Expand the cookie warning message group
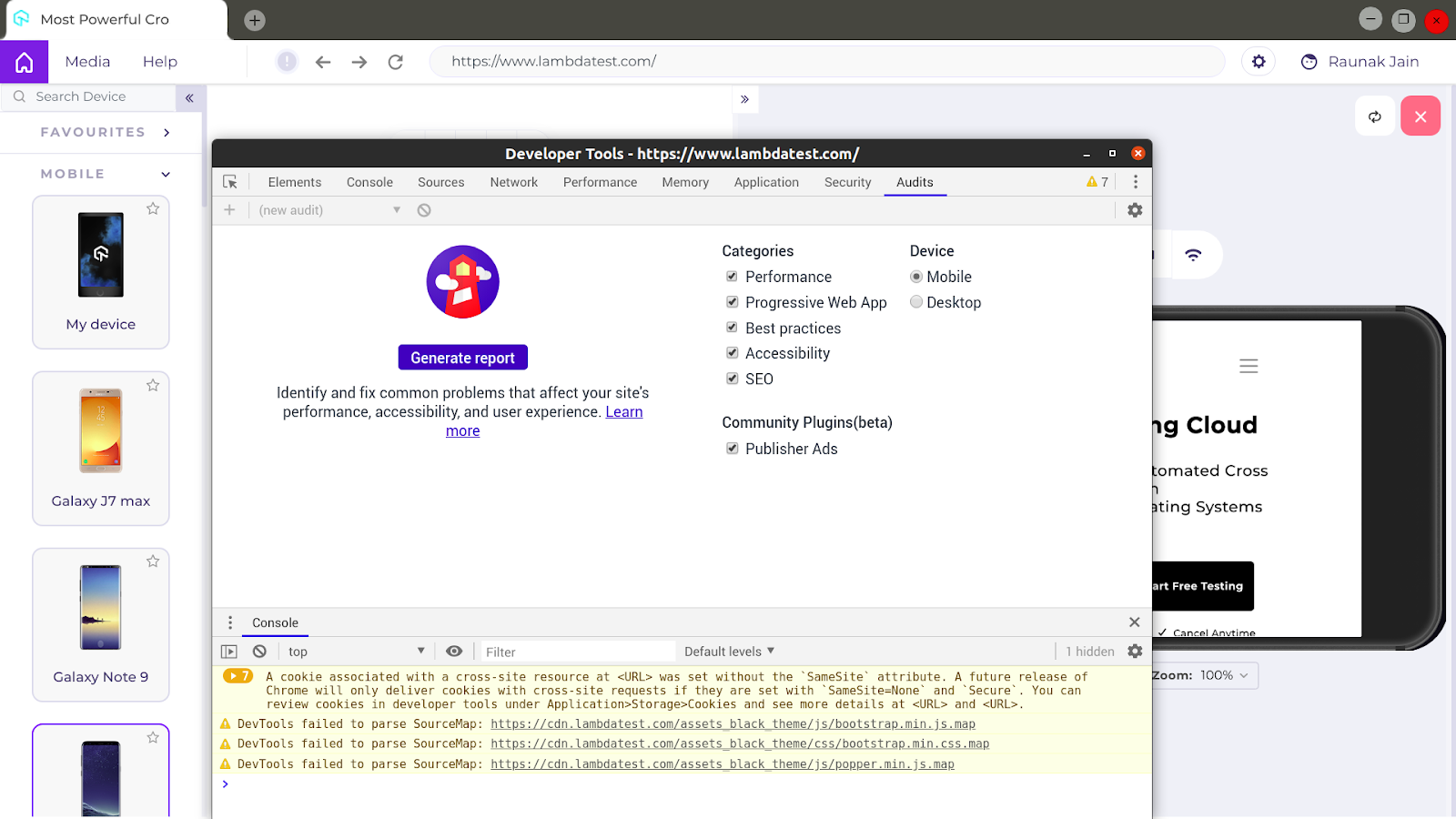The image size is (1456, 819). [238, 676]
